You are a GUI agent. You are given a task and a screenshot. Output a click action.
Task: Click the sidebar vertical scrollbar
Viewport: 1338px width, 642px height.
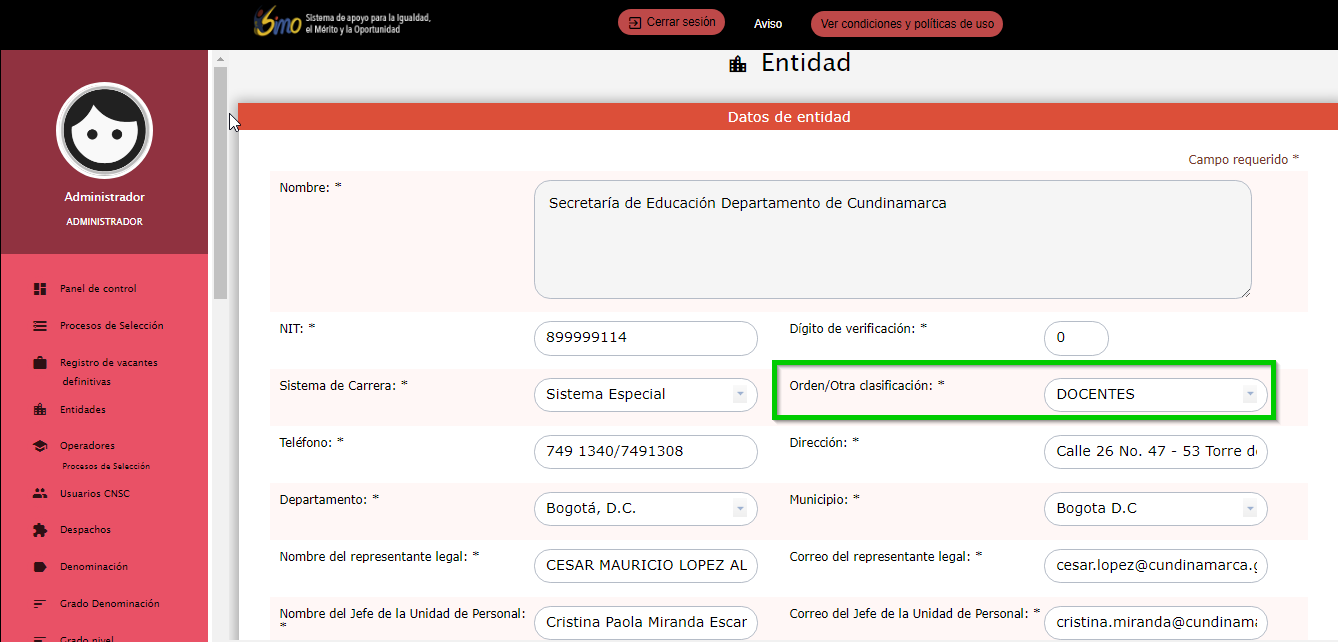(x=220, y=180)
